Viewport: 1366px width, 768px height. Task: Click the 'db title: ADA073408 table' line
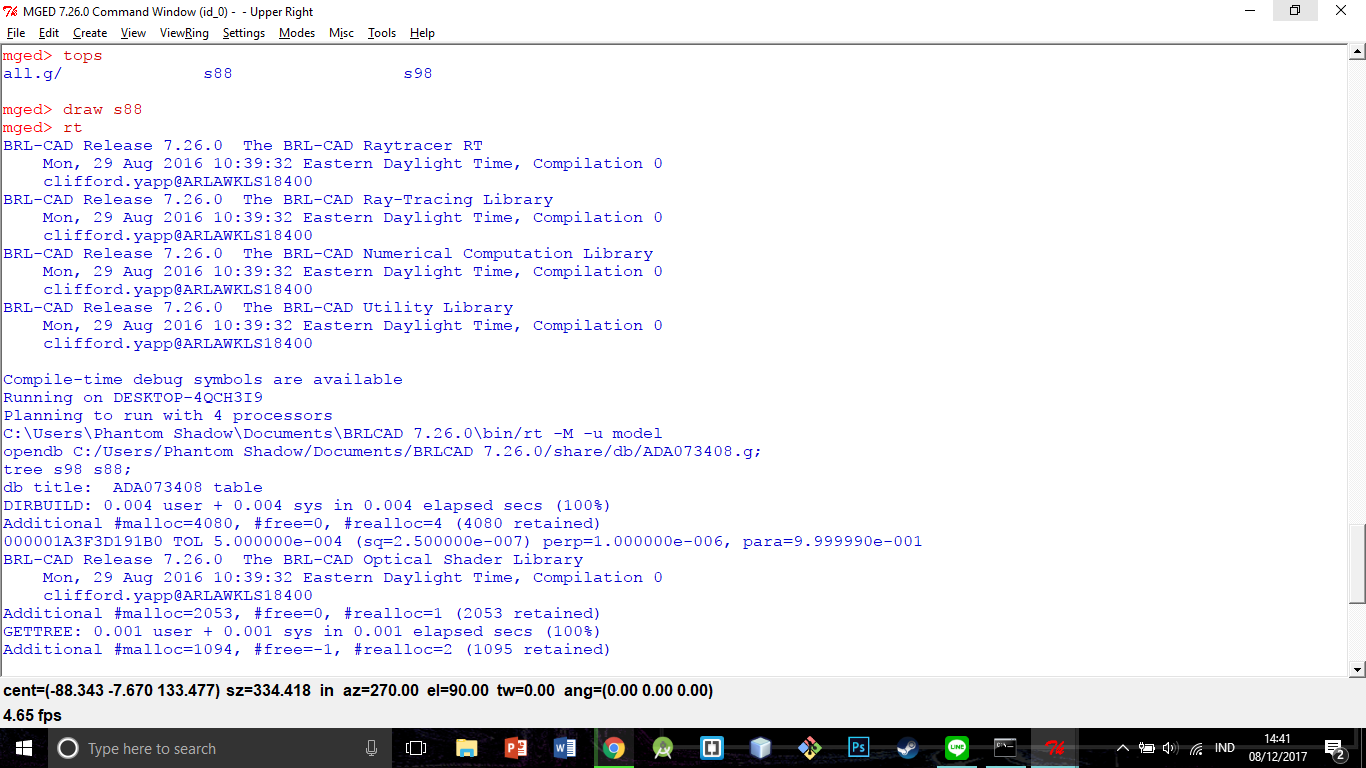133,488
